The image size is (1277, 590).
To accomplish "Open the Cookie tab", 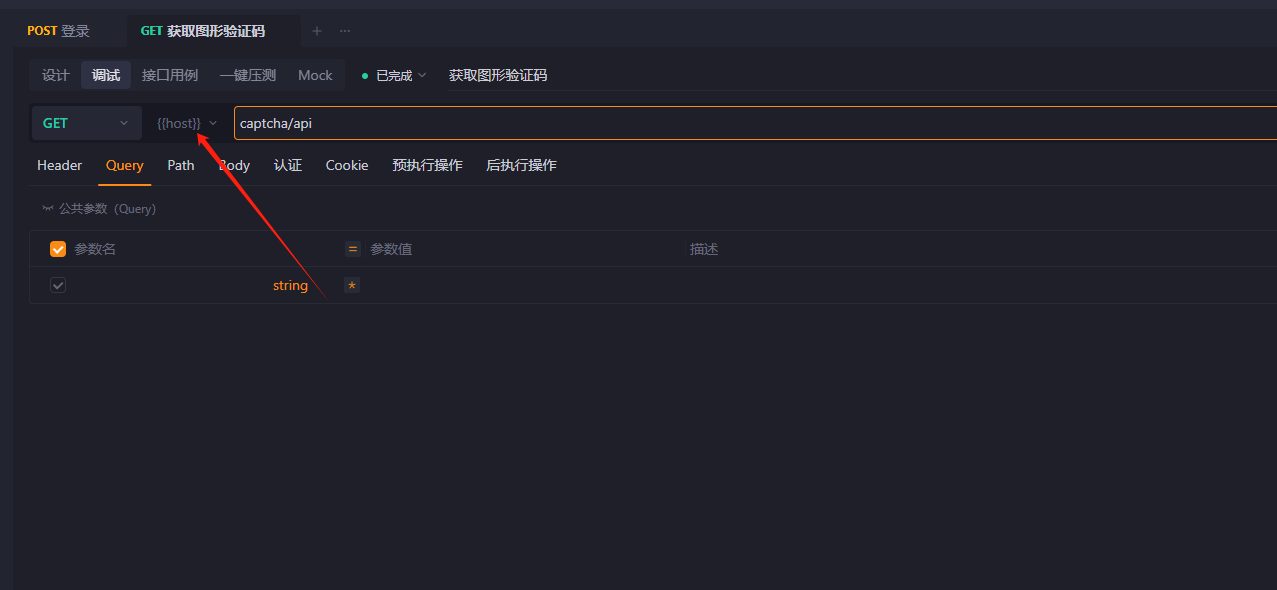I will (347, 165).
